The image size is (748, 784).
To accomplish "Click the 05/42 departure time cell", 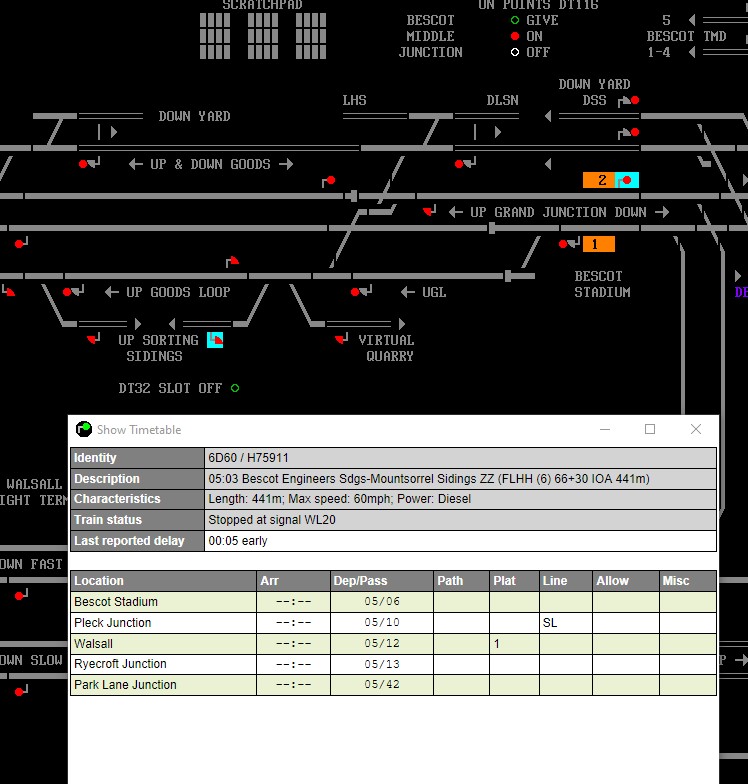I will 382,685.
